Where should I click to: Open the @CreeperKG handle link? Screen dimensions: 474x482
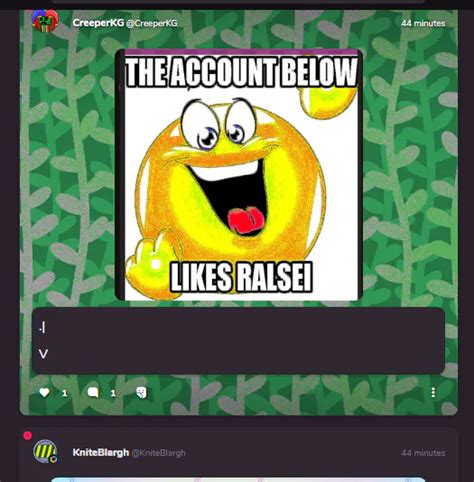pyautogui.click(x=152, y=23)
